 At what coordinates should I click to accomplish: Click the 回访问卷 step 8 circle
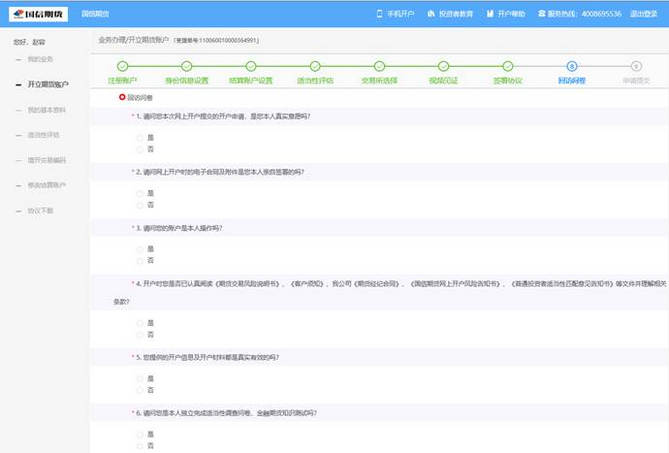coord(571,66)
